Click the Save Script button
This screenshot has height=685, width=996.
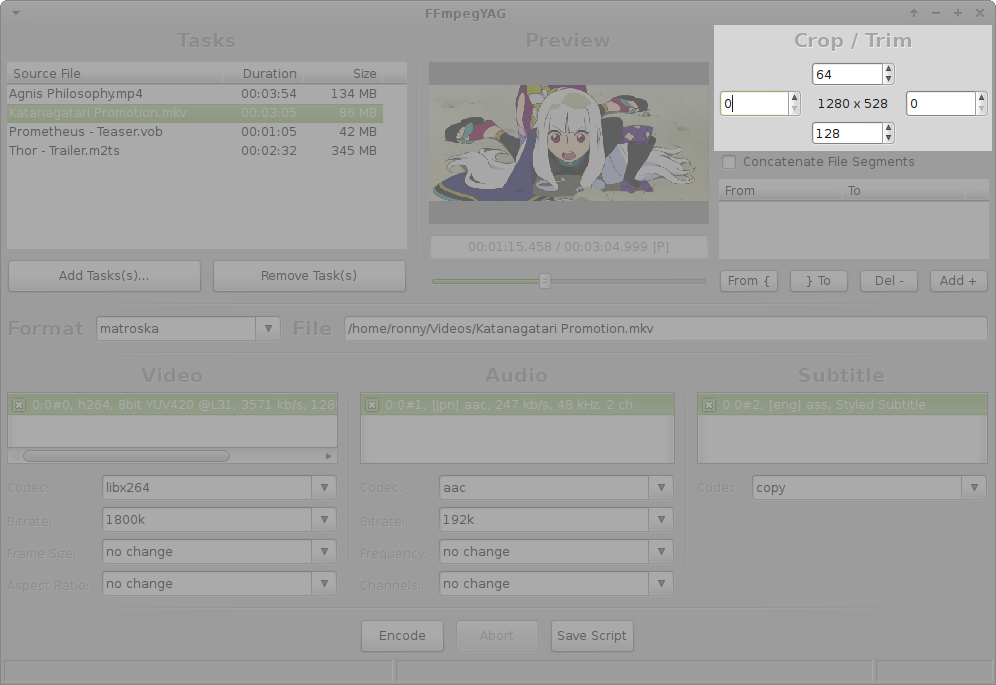[592, 636]
